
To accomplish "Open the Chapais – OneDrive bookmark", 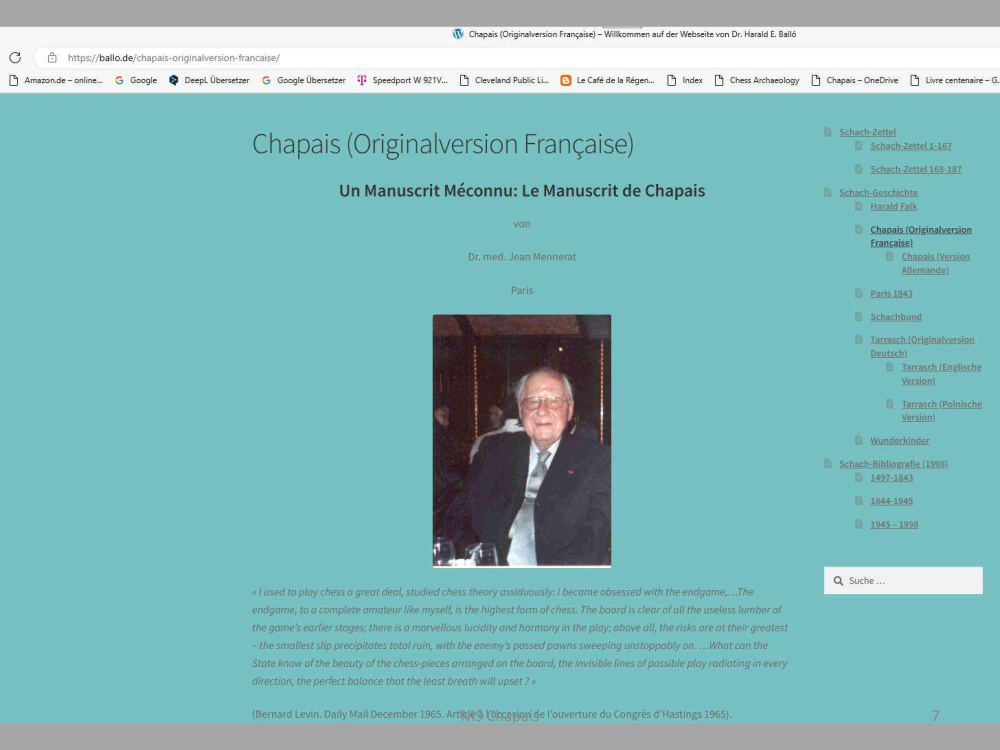I will 854,80.
